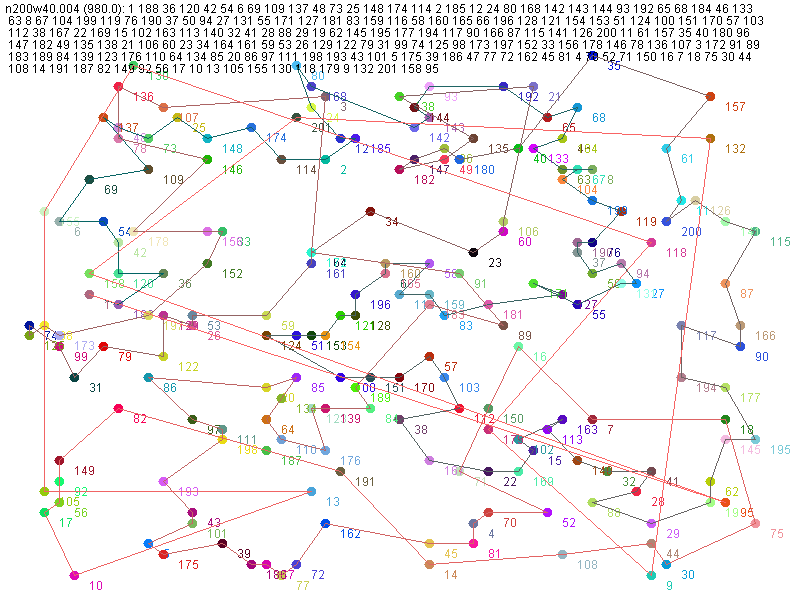The height and width of the screenshot is (600, 800).
Task: Click the purple node labeled 52
Action: [547, 512]
